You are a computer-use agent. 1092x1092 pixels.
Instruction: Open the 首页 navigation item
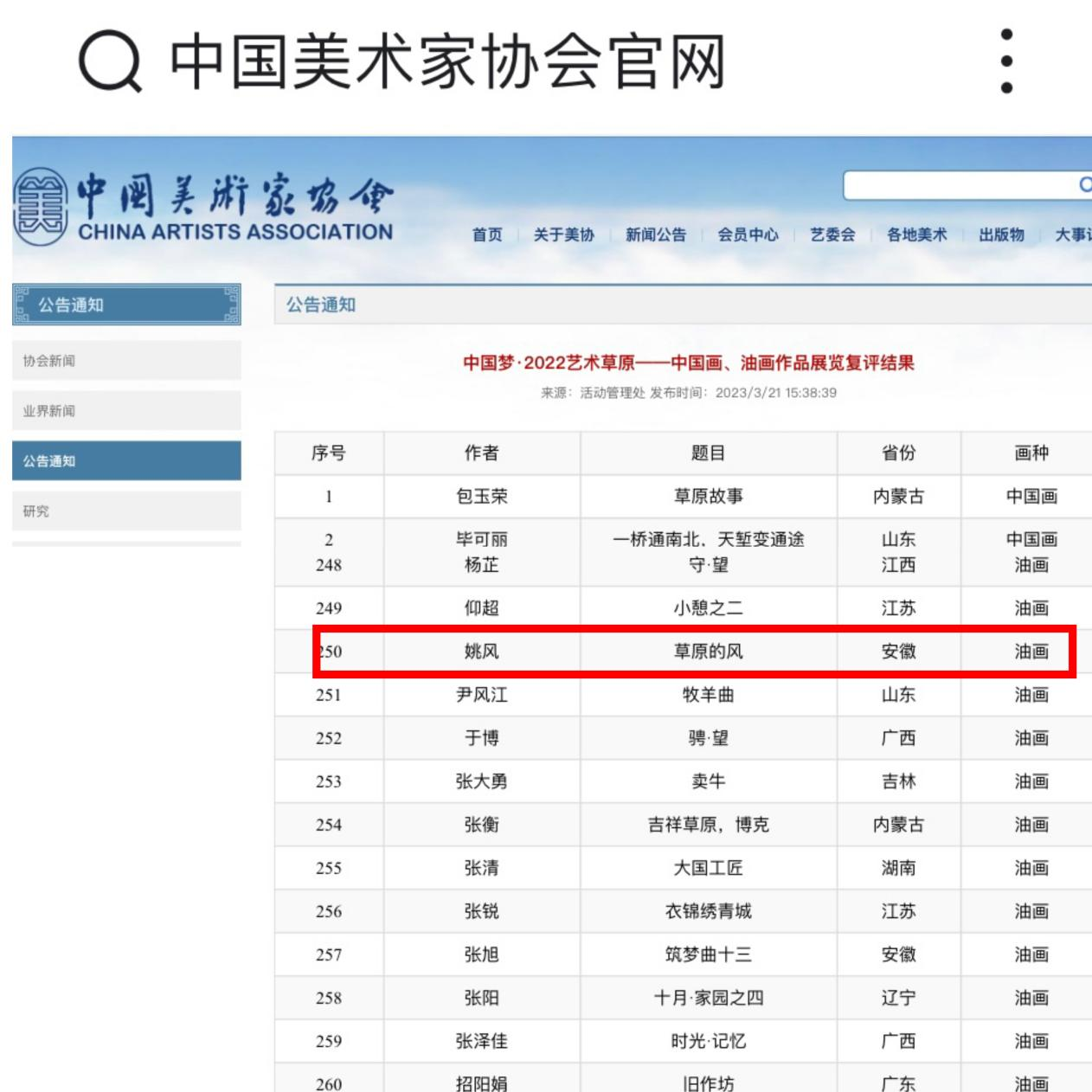(487, 234)
